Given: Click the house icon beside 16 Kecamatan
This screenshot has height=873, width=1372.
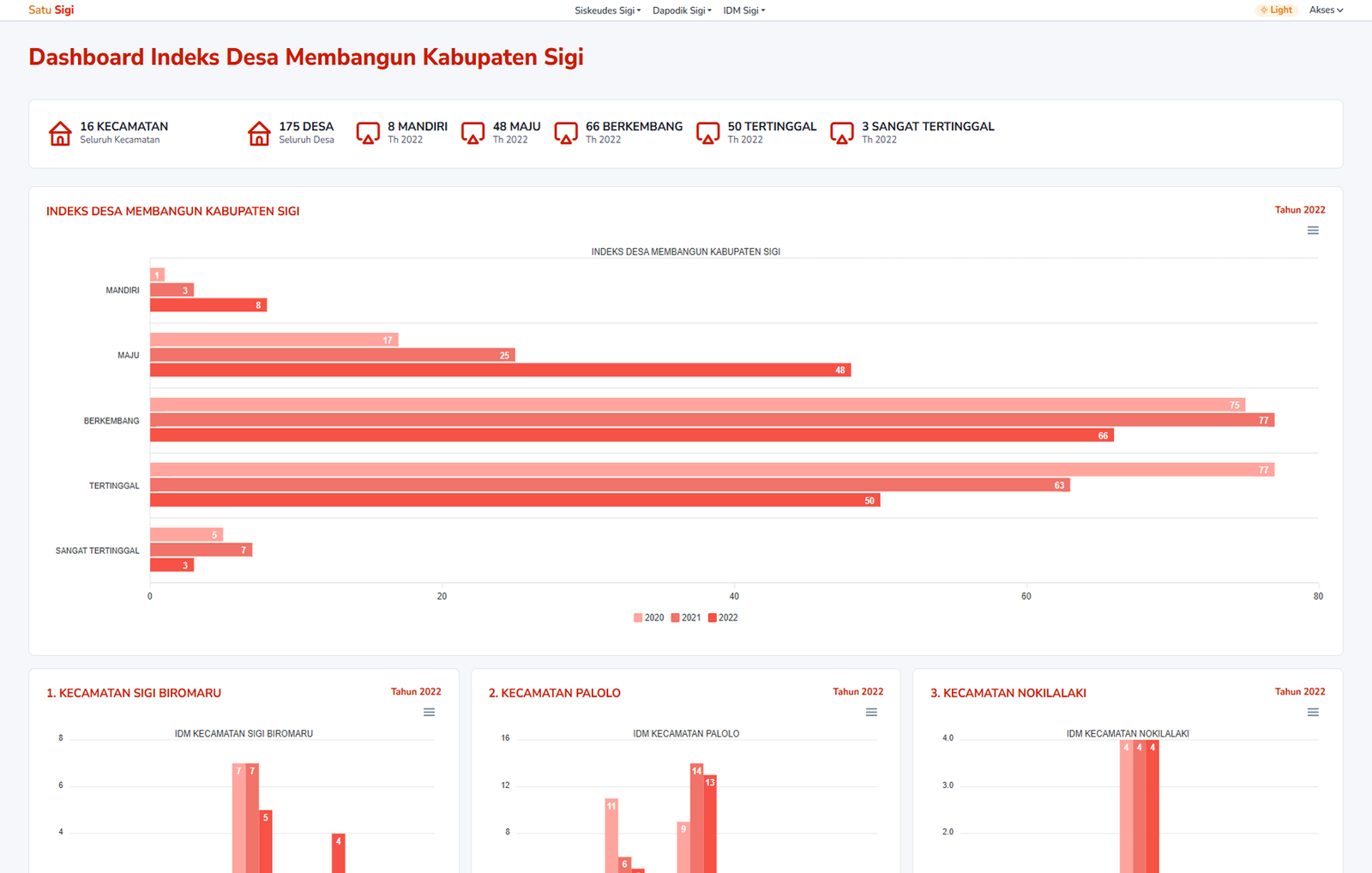Looking at the screenshot, I should coord(60,134).
